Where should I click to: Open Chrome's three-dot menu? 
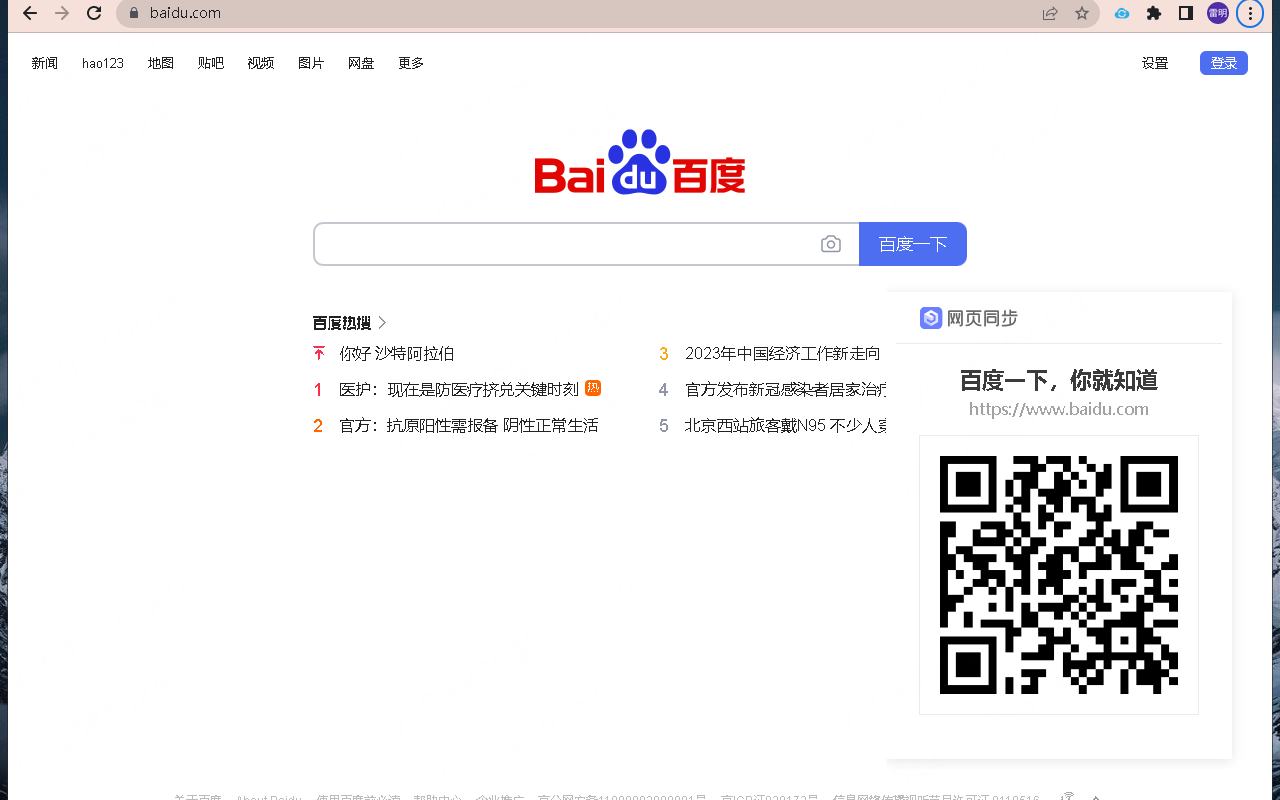(1250, 13)
